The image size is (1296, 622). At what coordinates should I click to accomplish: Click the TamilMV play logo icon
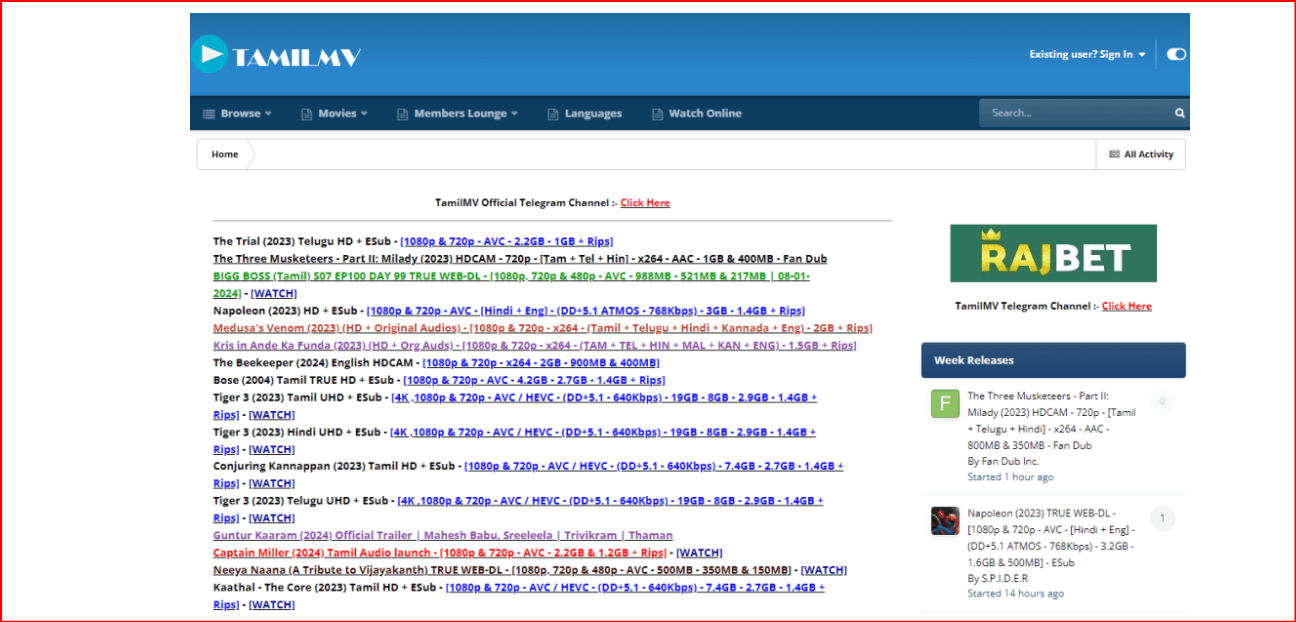pos(211,55)
